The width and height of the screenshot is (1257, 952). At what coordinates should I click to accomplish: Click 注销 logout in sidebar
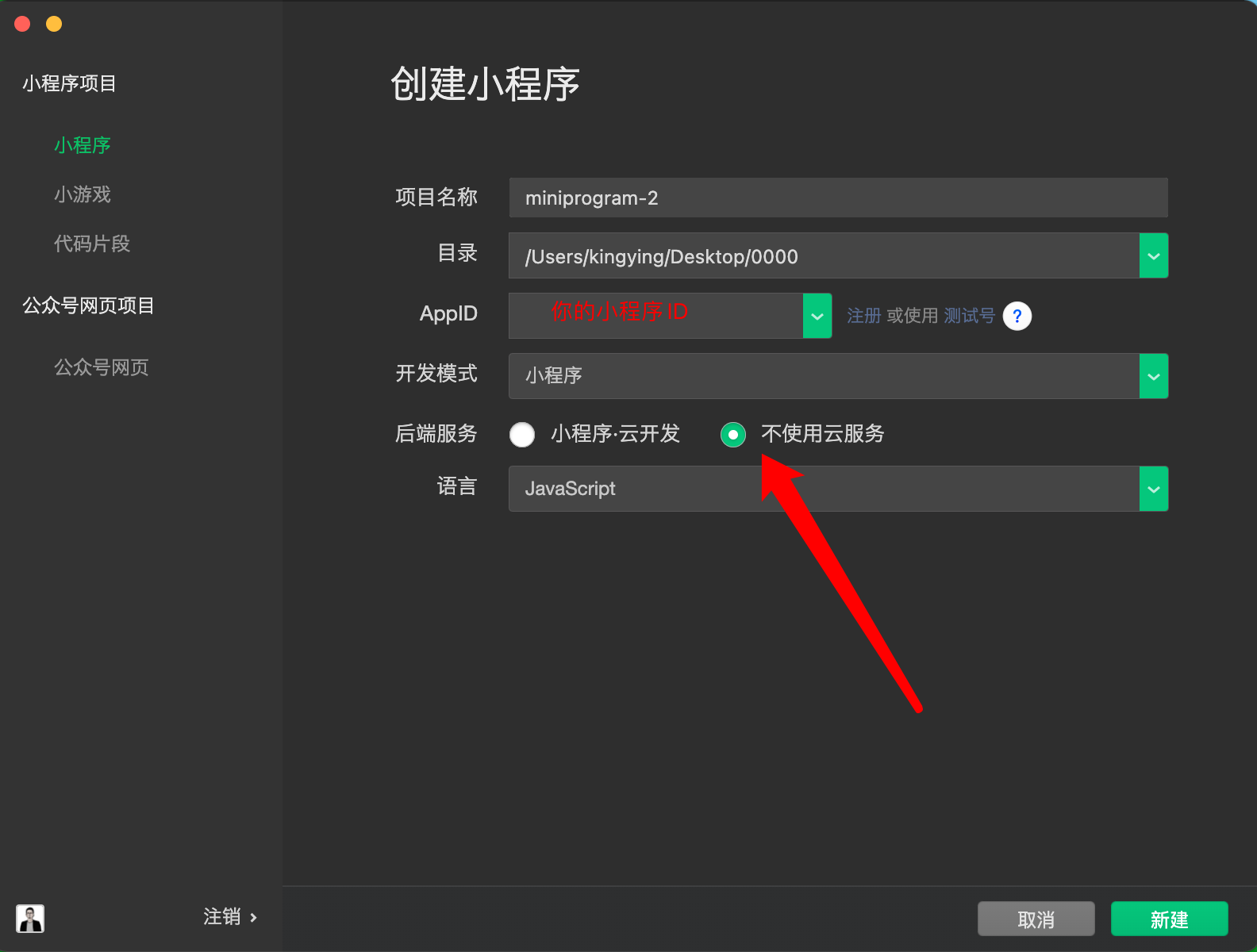(230, 917)
